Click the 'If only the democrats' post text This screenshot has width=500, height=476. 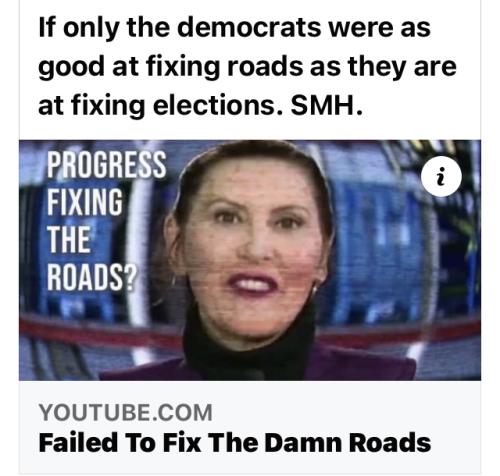click(x=247, y=67)
